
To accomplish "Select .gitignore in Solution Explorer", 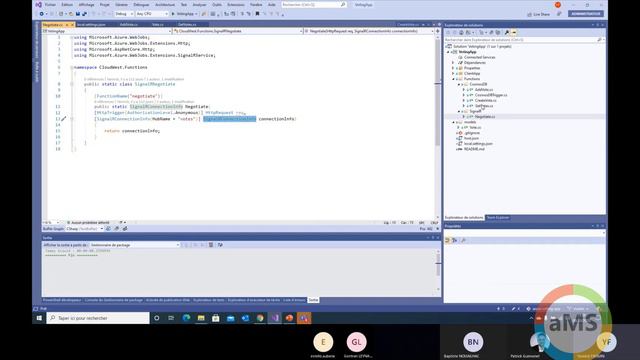I will click(x=472, y=133).
